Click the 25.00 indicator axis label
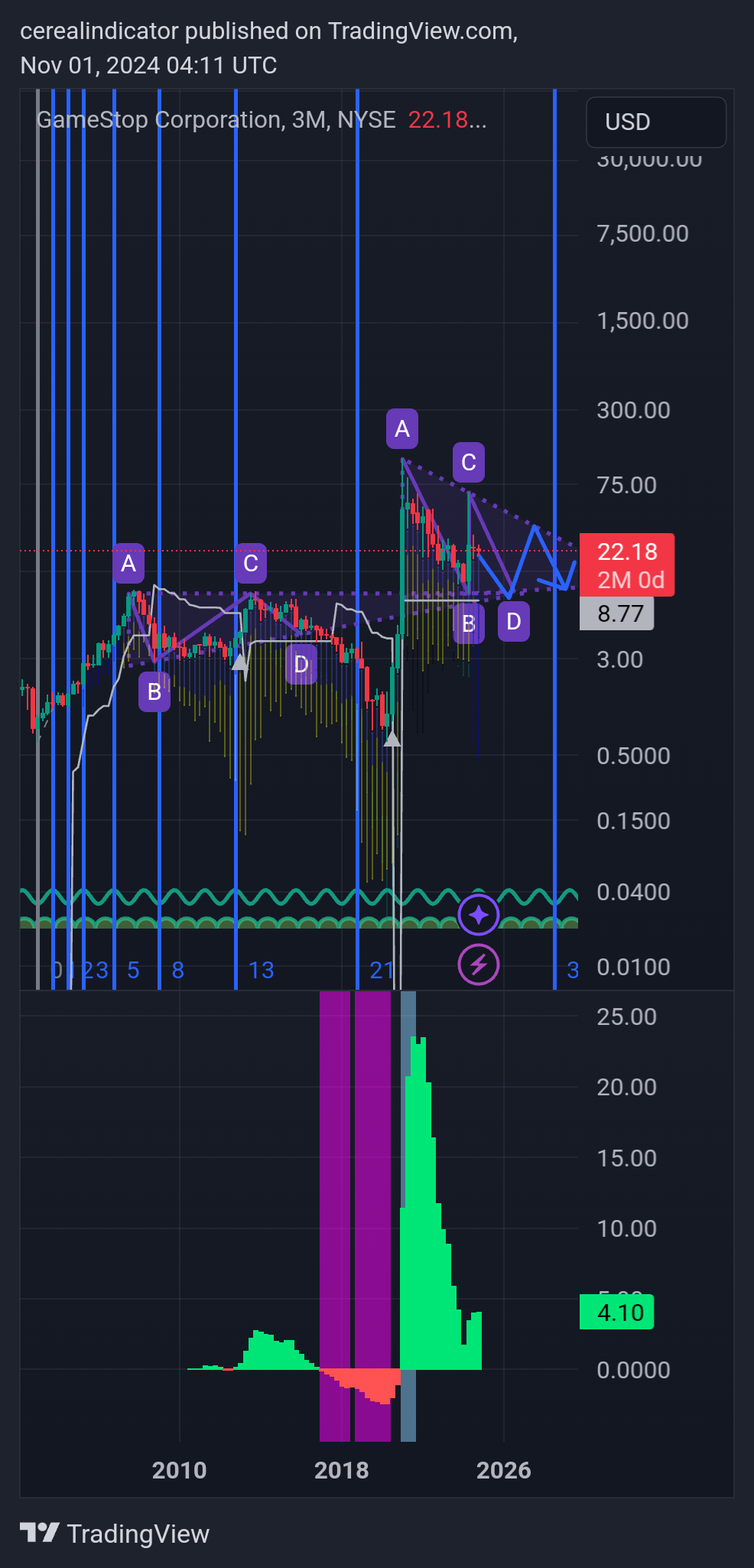Viewport: 754px width, 1568px height. click(x=627, y=1017)
